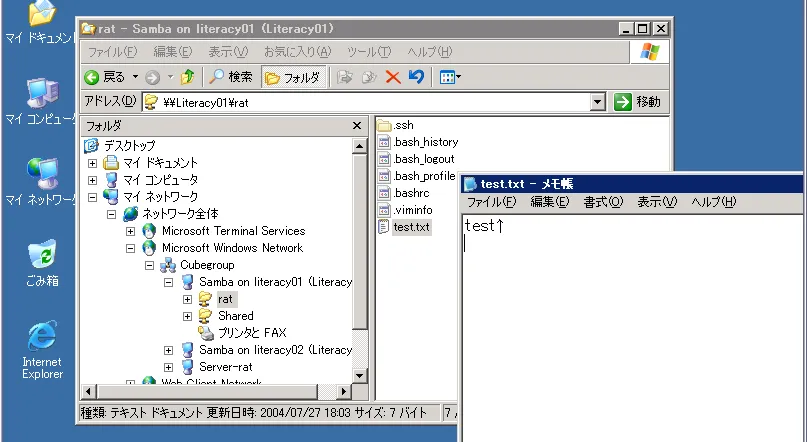Open Notepad's ヘルプ(H) menu
The width and height of the screenshot is (807, 442).
click(x=714, y=202)
